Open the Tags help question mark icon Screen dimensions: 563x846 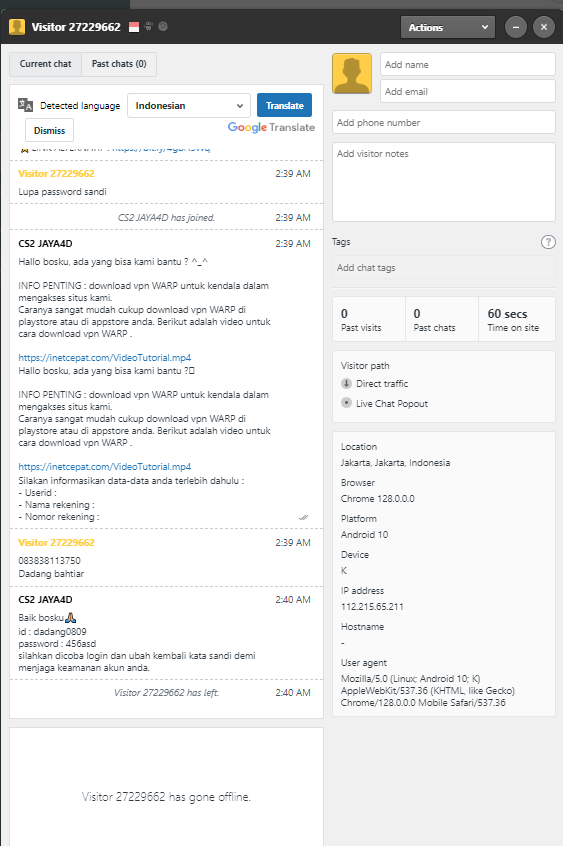coord(548,242)
